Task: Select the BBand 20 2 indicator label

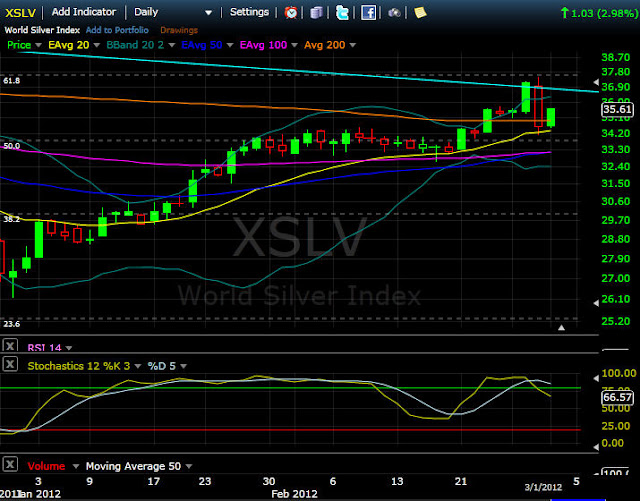Action: click(x=135, y=45)
